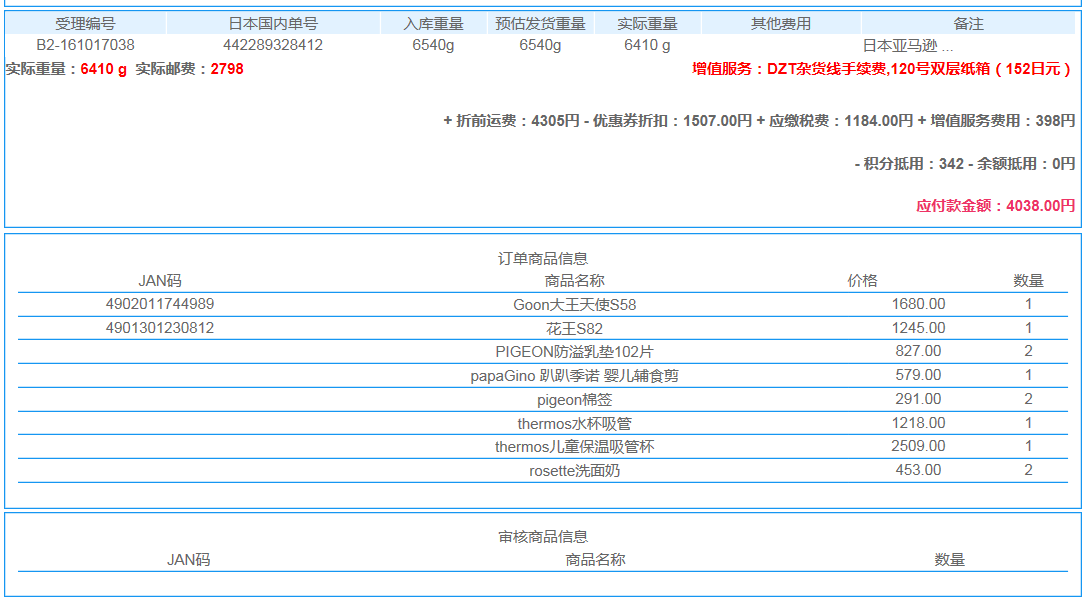
Task: Click the JAN码 header in 订单商品信息
Action: (160, 281)
